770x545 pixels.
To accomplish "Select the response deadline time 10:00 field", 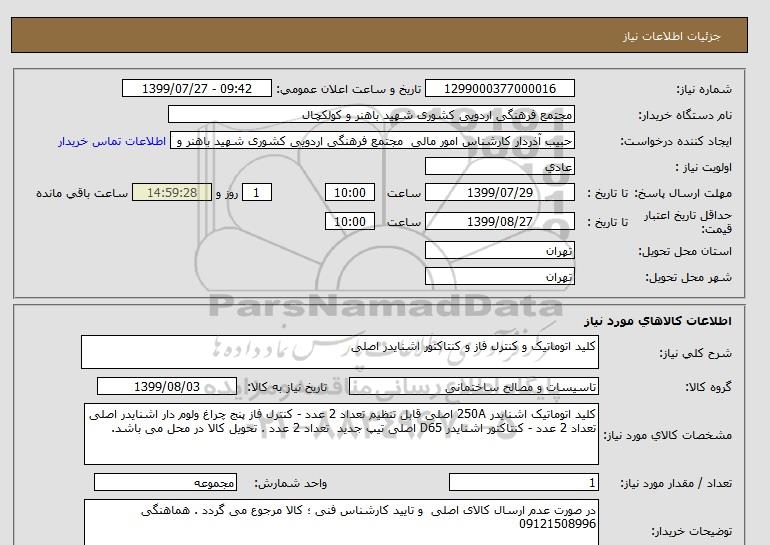I will 350,192.
